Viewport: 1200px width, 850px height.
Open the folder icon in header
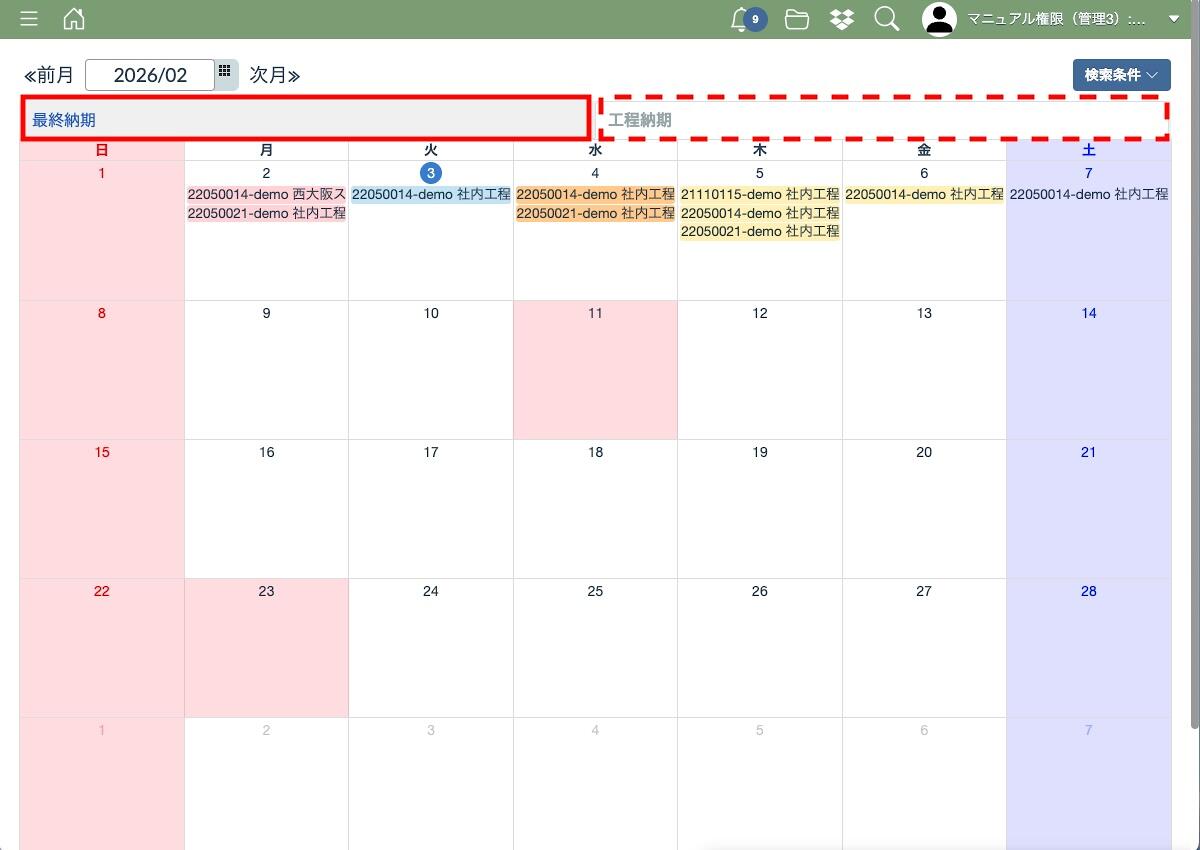click(797, 19)
